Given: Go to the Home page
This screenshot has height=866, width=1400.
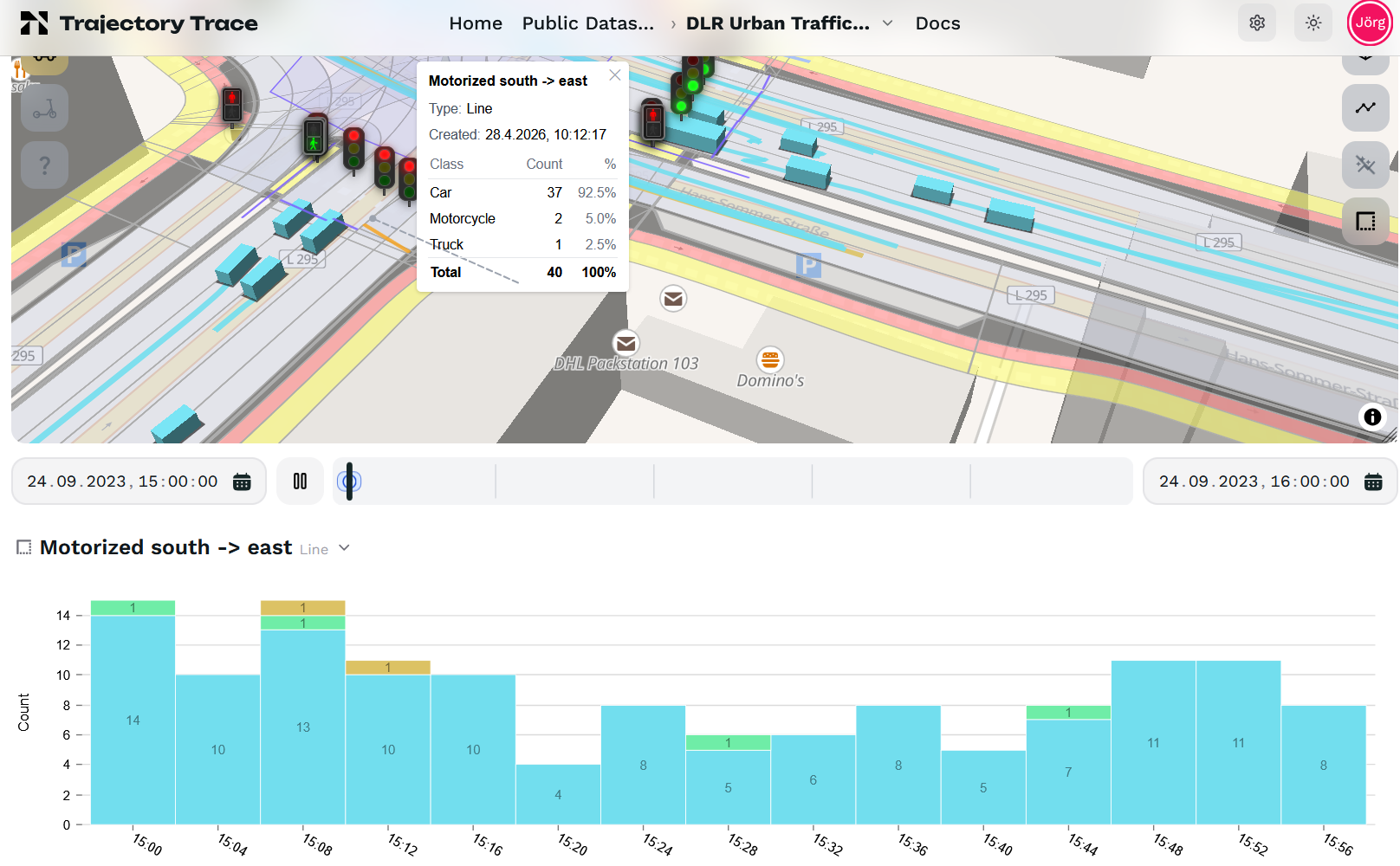Looking at the screenshot, I should (476, 23).
